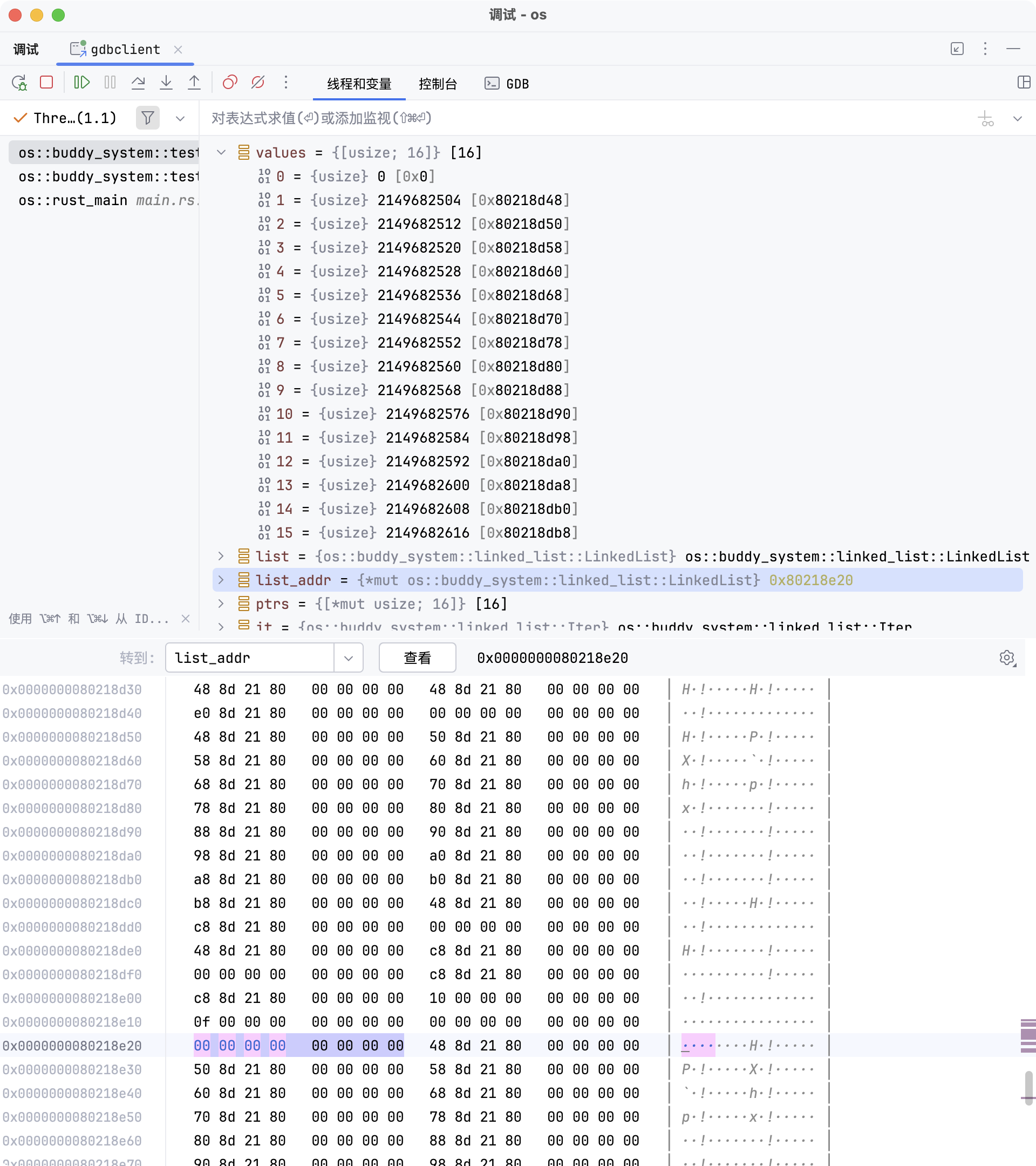The height and width of the screenshot is (1166, 1036).
Task: Expand the ptrs variable node
Action: click(221, 604)
